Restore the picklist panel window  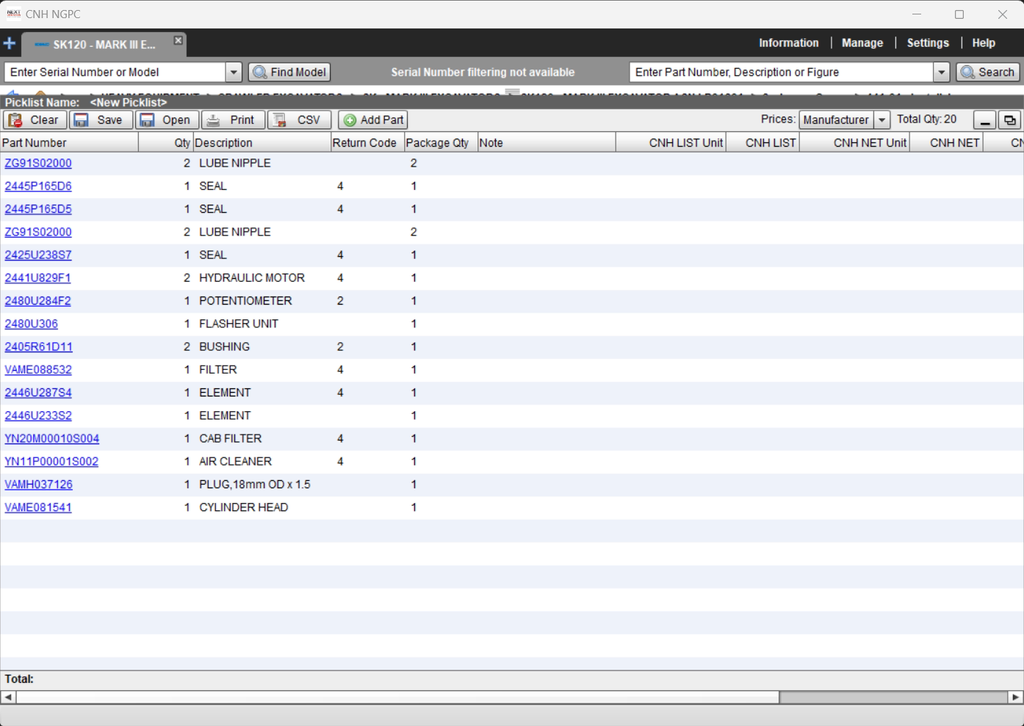(1009, 120)
